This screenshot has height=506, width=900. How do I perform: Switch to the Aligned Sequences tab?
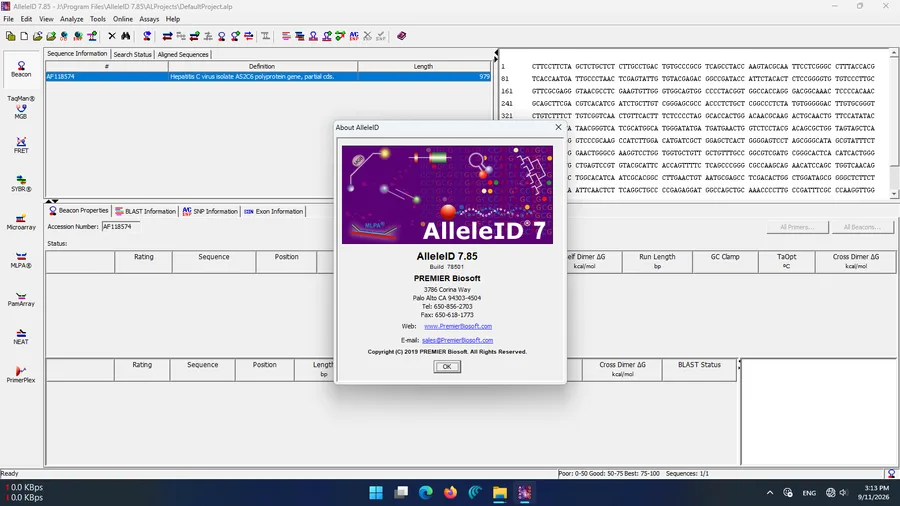(183, 55)
